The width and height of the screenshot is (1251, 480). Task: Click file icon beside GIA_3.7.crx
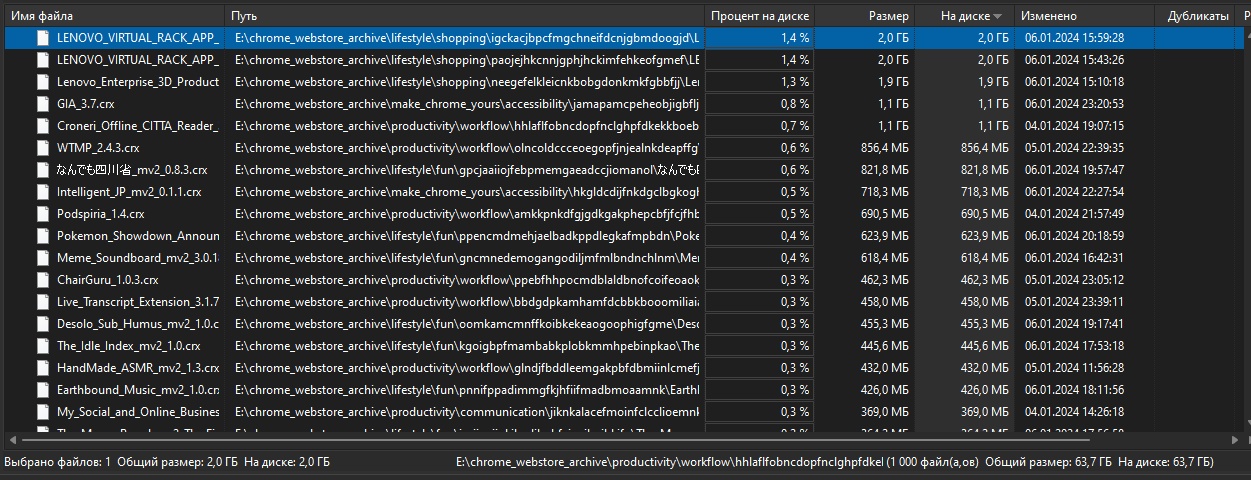click(42, 104)
